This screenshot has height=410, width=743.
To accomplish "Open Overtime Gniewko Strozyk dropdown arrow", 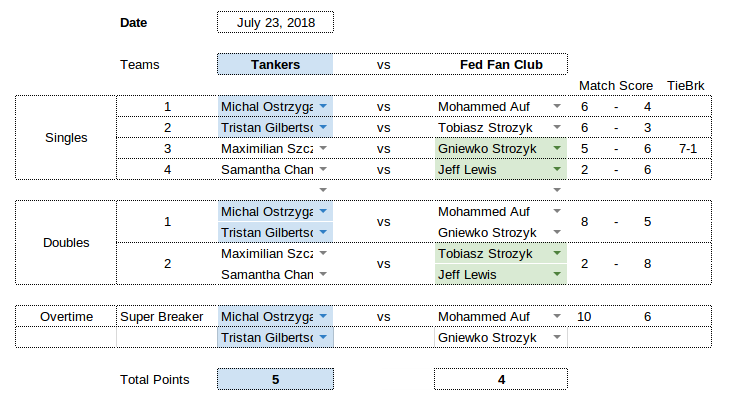I will [557, 337].
